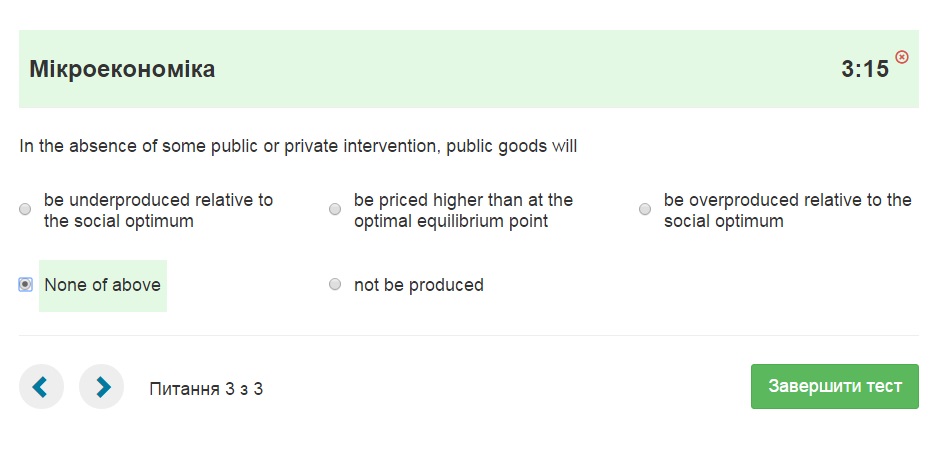Select 'be underproduced relative to social optimum' radio
This screenshot has width=939, height=453.
pos(25,209)
